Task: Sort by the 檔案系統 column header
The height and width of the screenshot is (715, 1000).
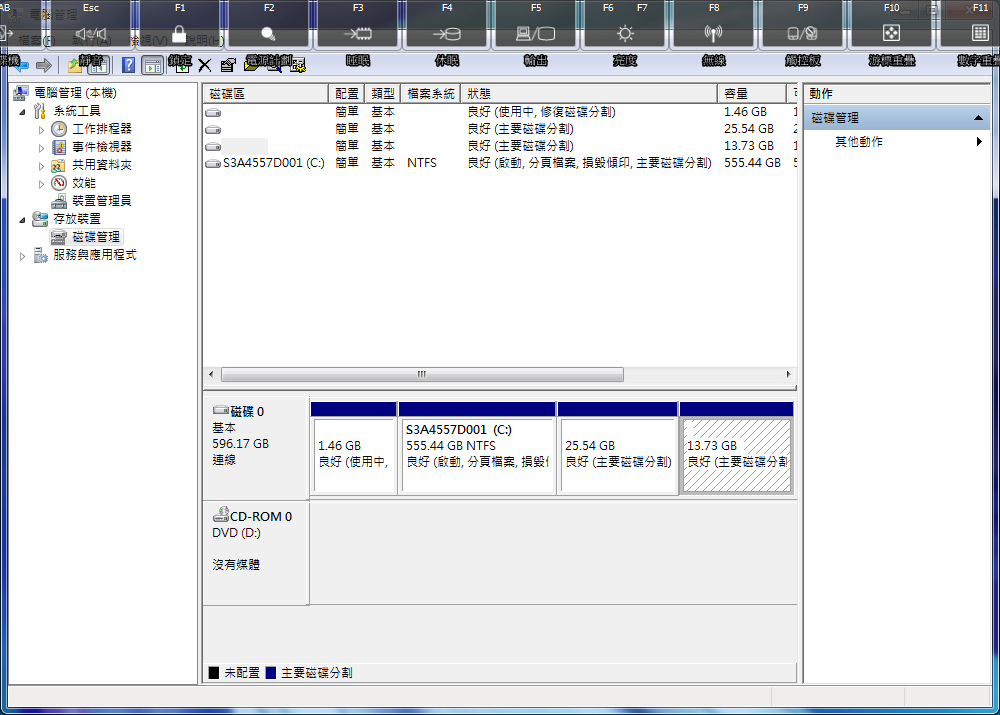Action: click(430, 94)
